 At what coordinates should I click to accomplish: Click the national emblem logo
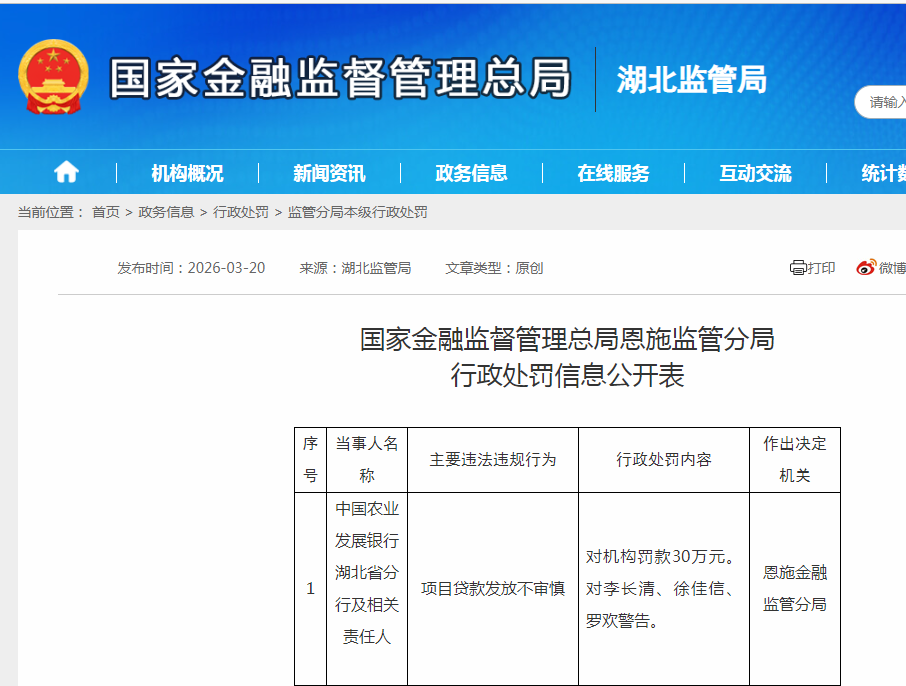[x=51, y=75]
